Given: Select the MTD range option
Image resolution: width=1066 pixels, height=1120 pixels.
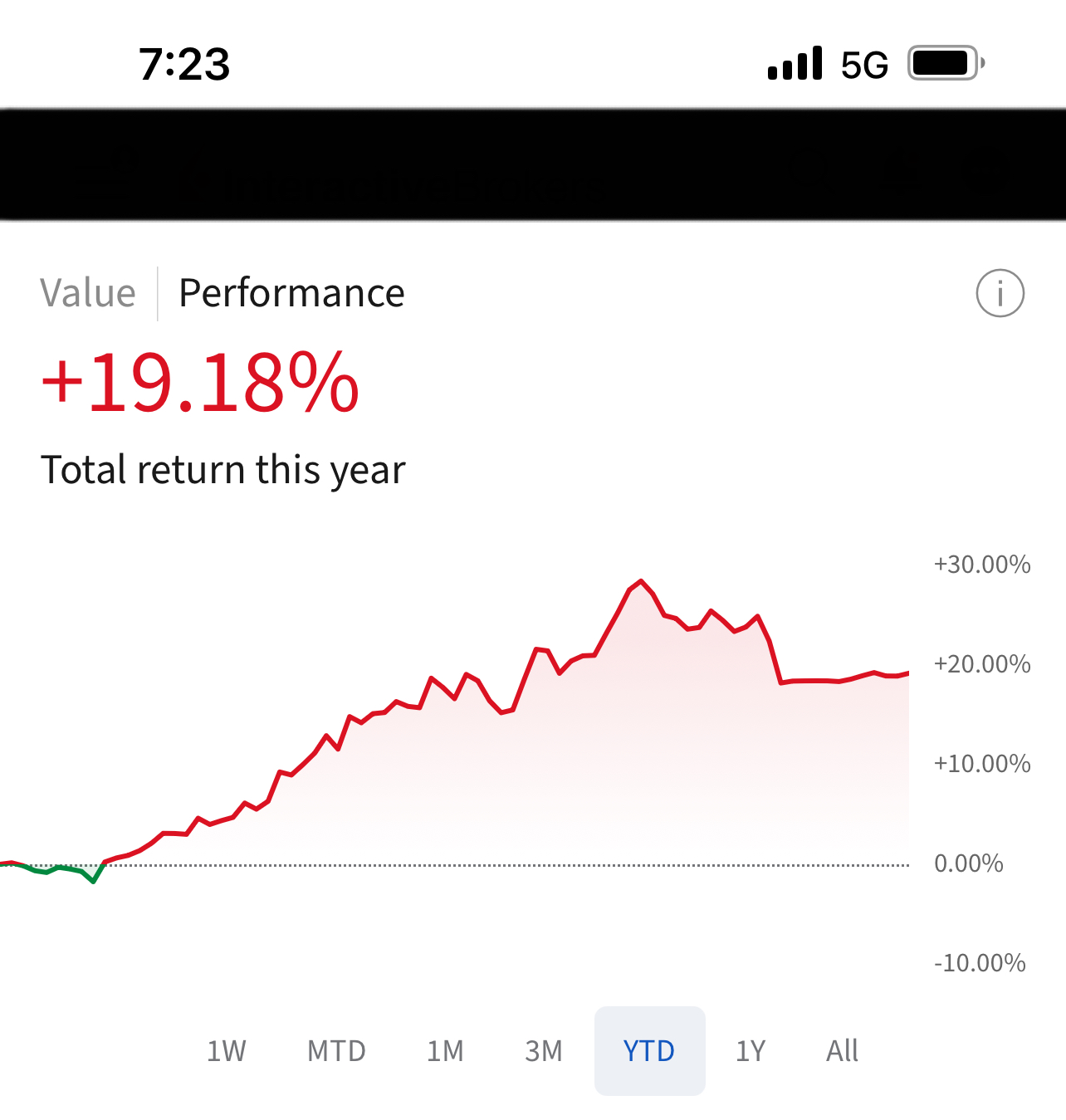Looking at the screenshot, I should (336, 1051).
